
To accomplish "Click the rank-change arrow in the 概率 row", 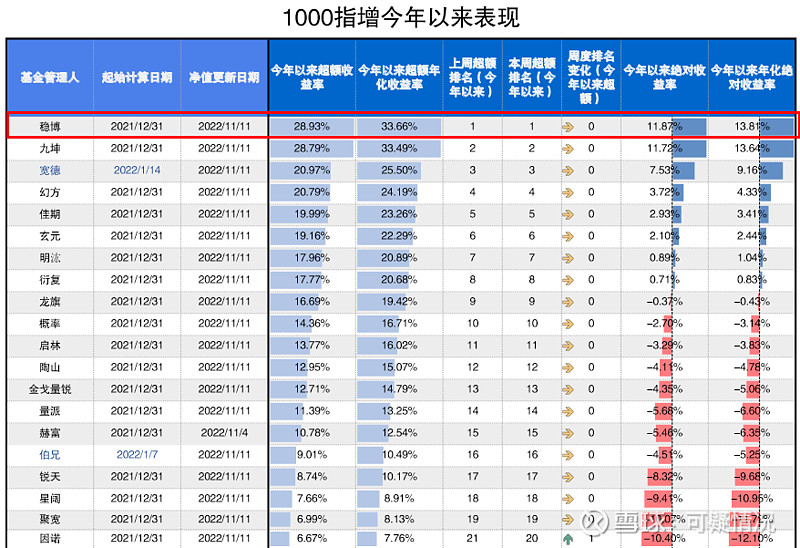I will coord(568,323).
